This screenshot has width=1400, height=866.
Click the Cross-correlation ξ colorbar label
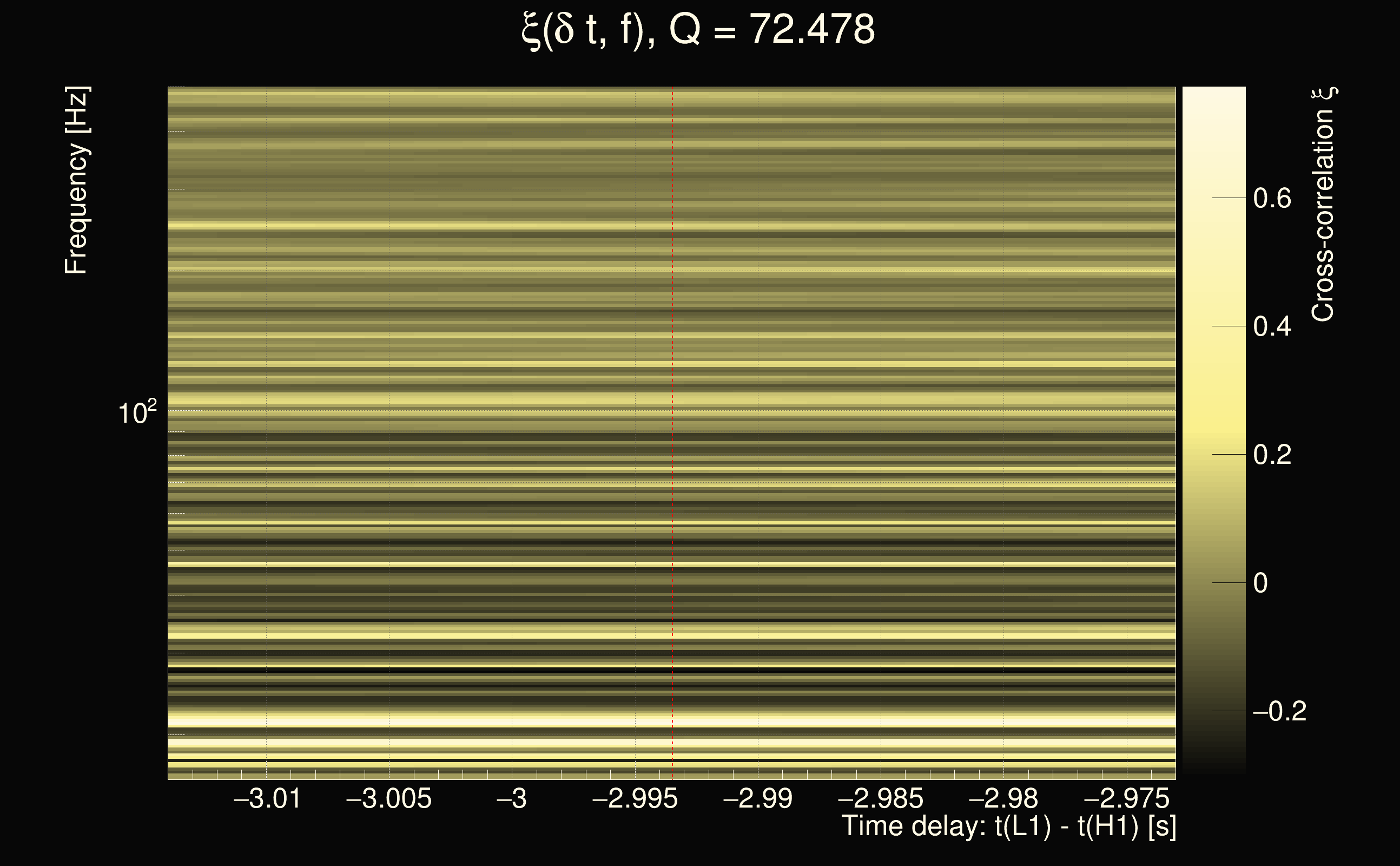[x=1323, y=205]
